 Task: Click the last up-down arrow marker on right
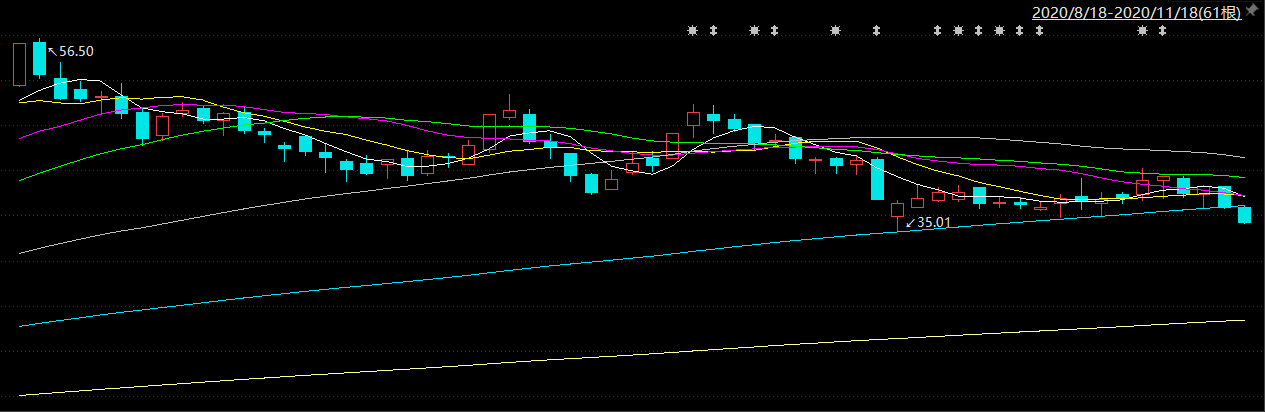pyautogui.click(x=1162, y=30)
